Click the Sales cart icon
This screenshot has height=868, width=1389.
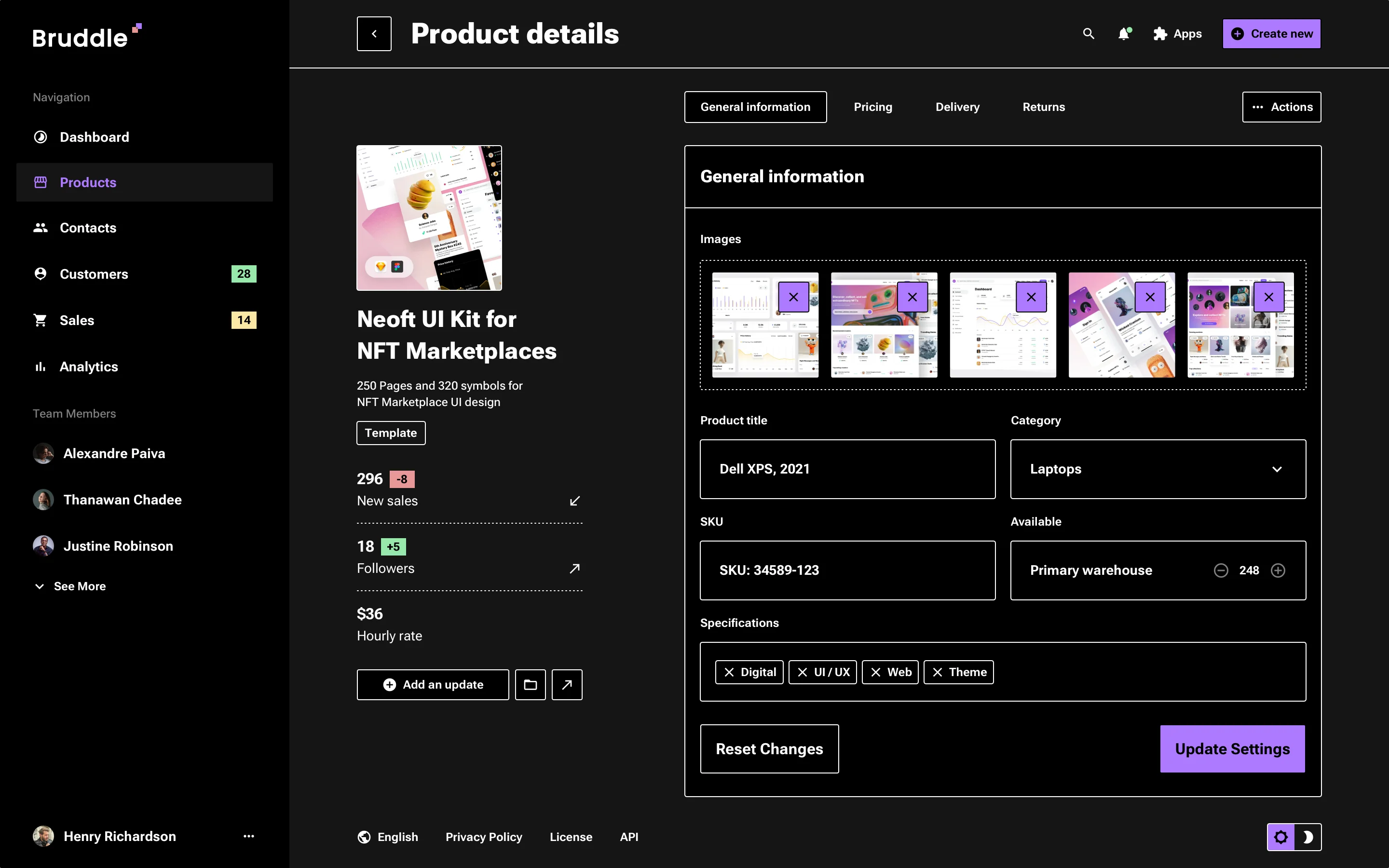40,320
